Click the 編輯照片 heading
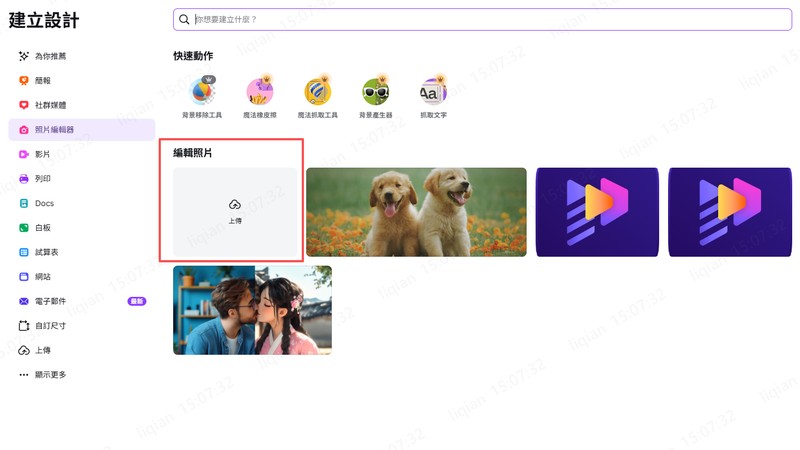This screenshot has width=800, height=450. pyautogui.click(x=193, y=153)
